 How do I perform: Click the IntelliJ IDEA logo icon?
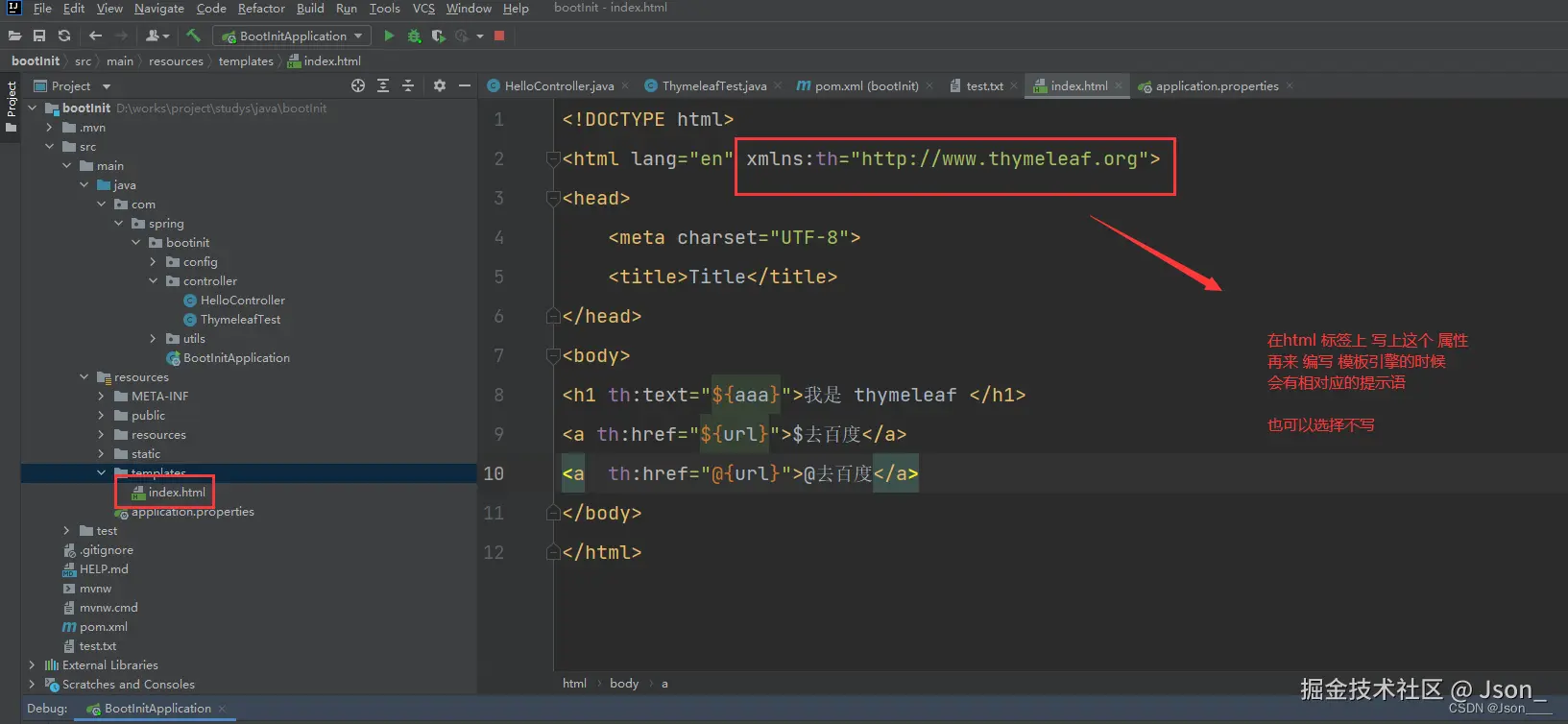tap(13, 8)
